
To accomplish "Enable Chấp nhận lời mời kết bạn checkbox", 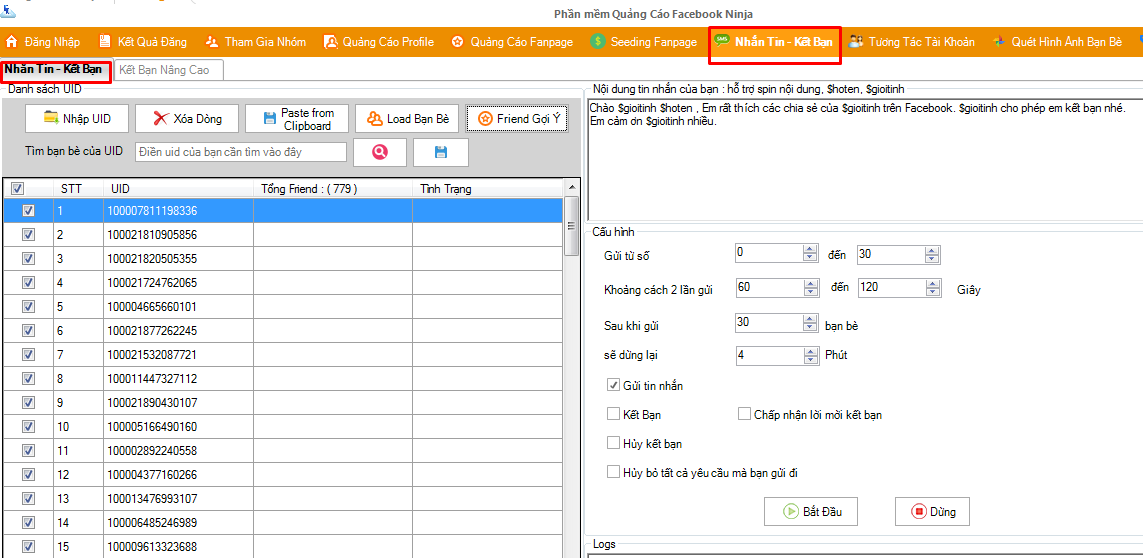I will click(x=744, y=414).
